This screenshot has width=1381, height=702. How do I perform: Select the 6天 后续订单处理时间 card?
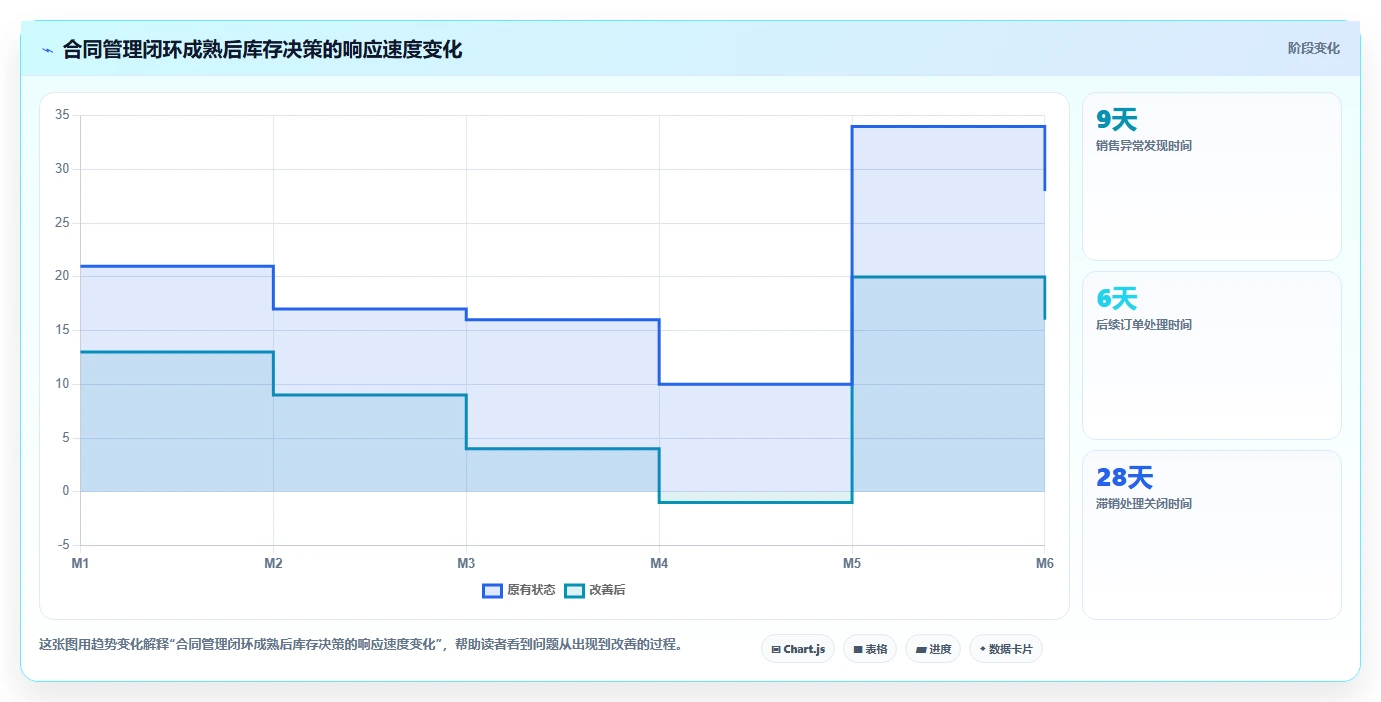(x=1211, y=356)
